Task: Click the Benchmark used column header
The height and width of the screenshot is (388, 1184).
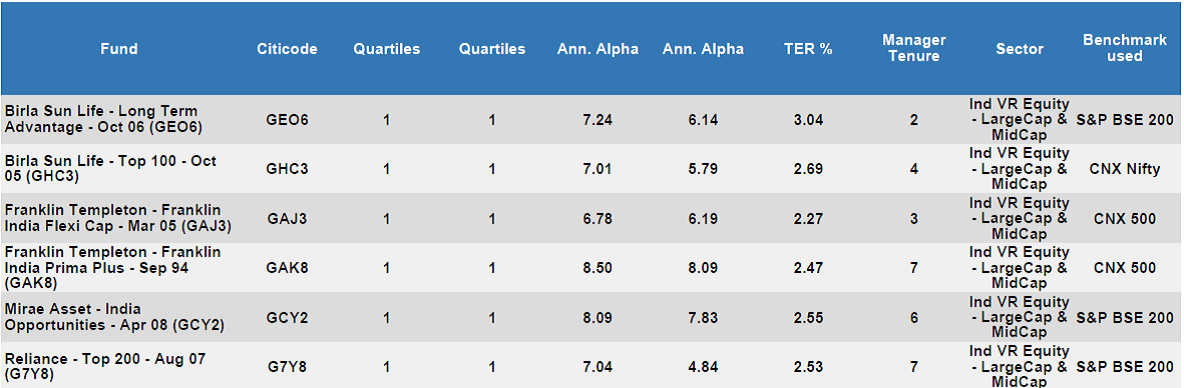Action: coord(1124,48)
